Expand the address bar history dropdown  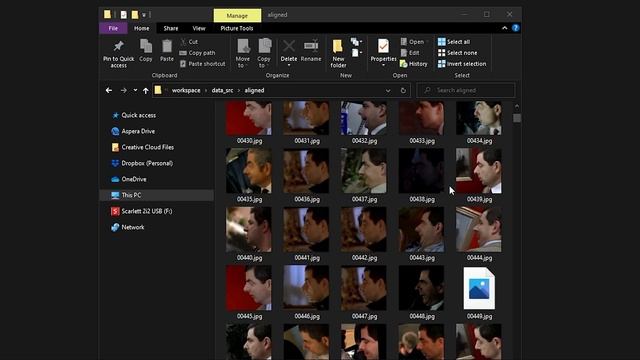pos(388,90)
